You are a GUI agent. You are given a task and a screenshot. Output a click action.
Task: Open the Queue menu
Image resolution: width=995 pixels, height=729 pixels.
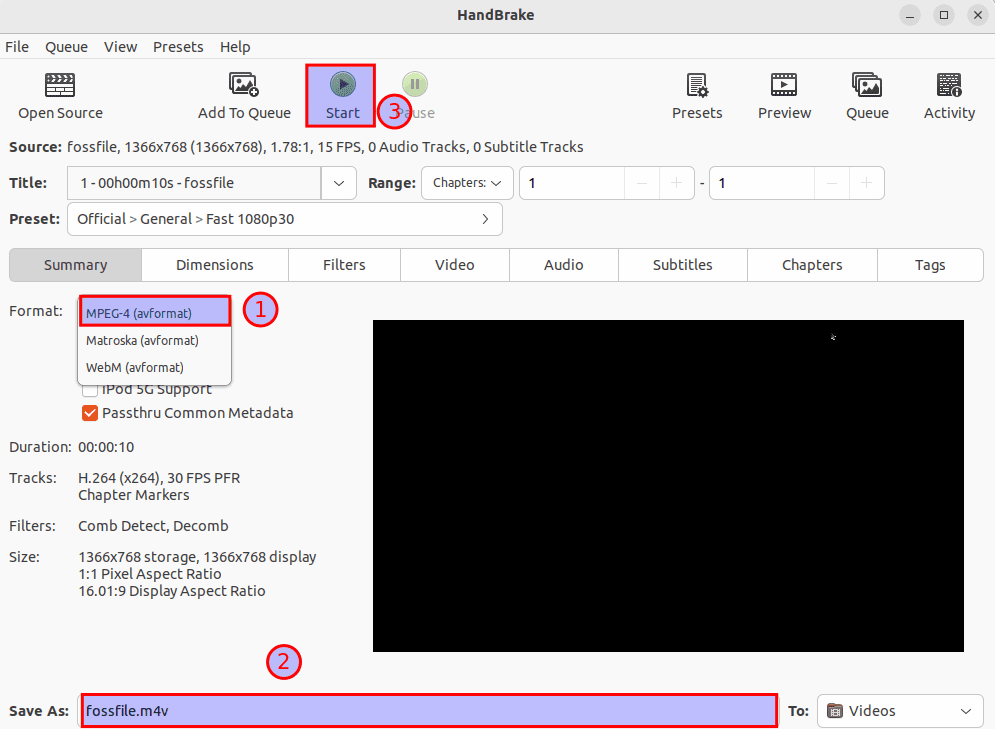(x=66, y=47)
